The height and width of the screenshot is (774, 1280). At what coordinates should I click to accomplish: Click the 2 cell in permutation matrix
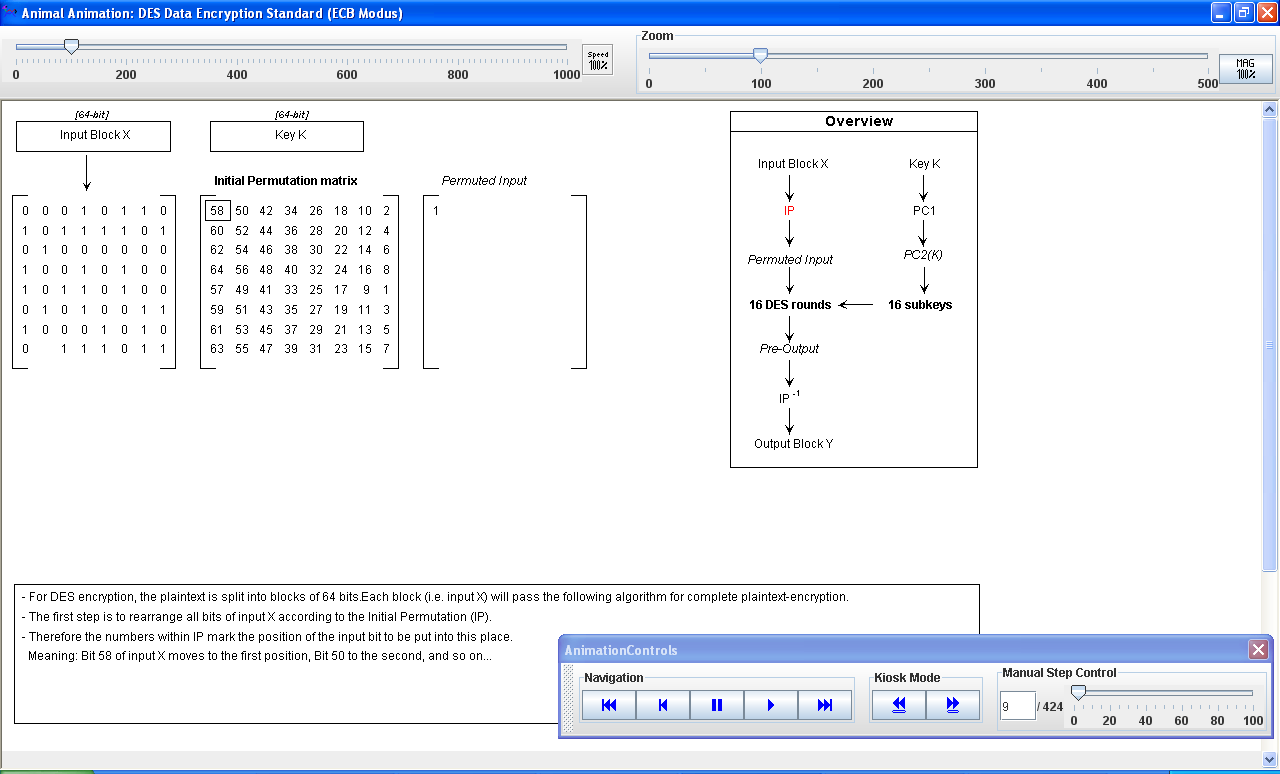pyautogui.click(x=386, y=211)
